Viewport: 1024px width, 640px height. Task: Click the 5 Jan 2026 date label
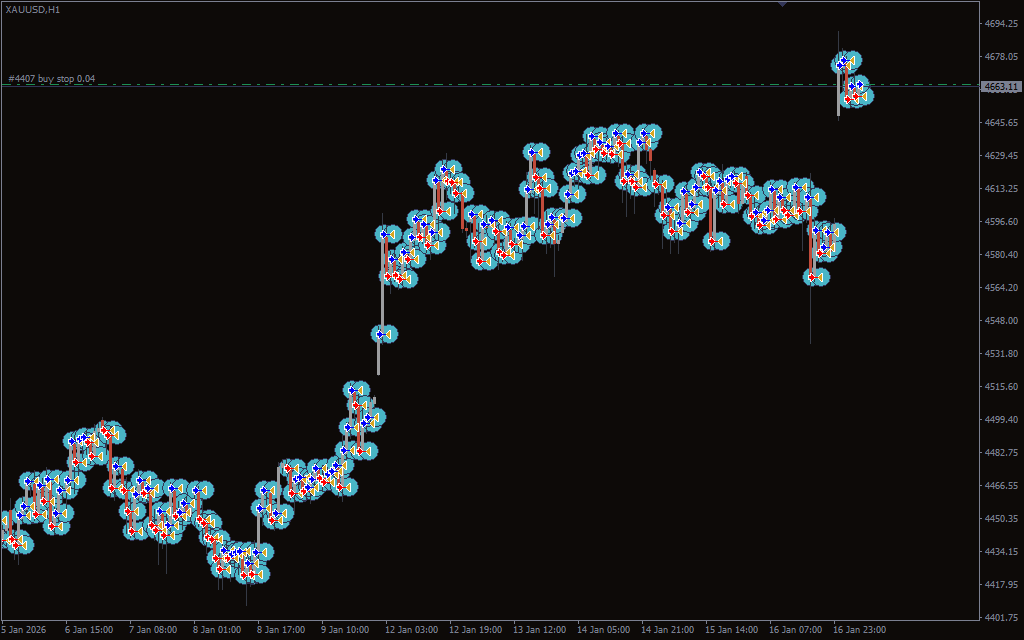[24, 630]
